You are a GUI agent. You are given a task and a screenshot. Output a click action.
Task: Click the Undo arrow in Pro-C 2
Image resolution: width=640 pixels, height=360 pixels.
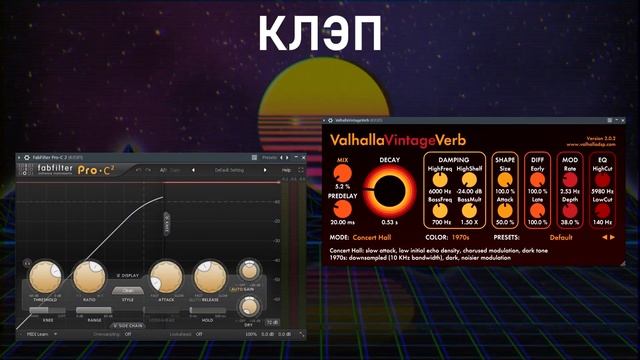138,170
